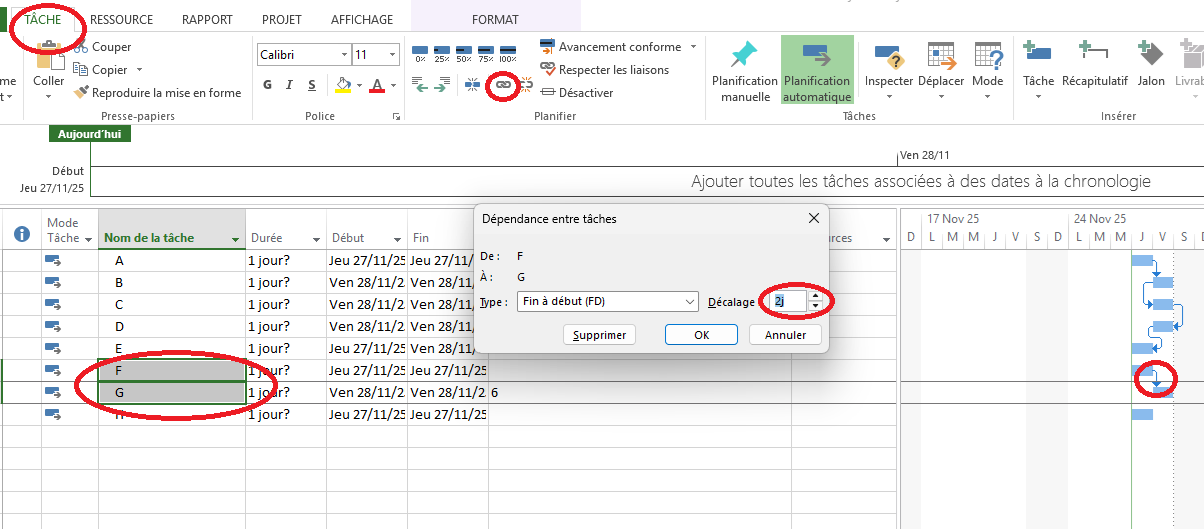The width and height of the screenshot is (1204, 529).
Task: Mark task 100% complete
Action: tap(508, 52)
